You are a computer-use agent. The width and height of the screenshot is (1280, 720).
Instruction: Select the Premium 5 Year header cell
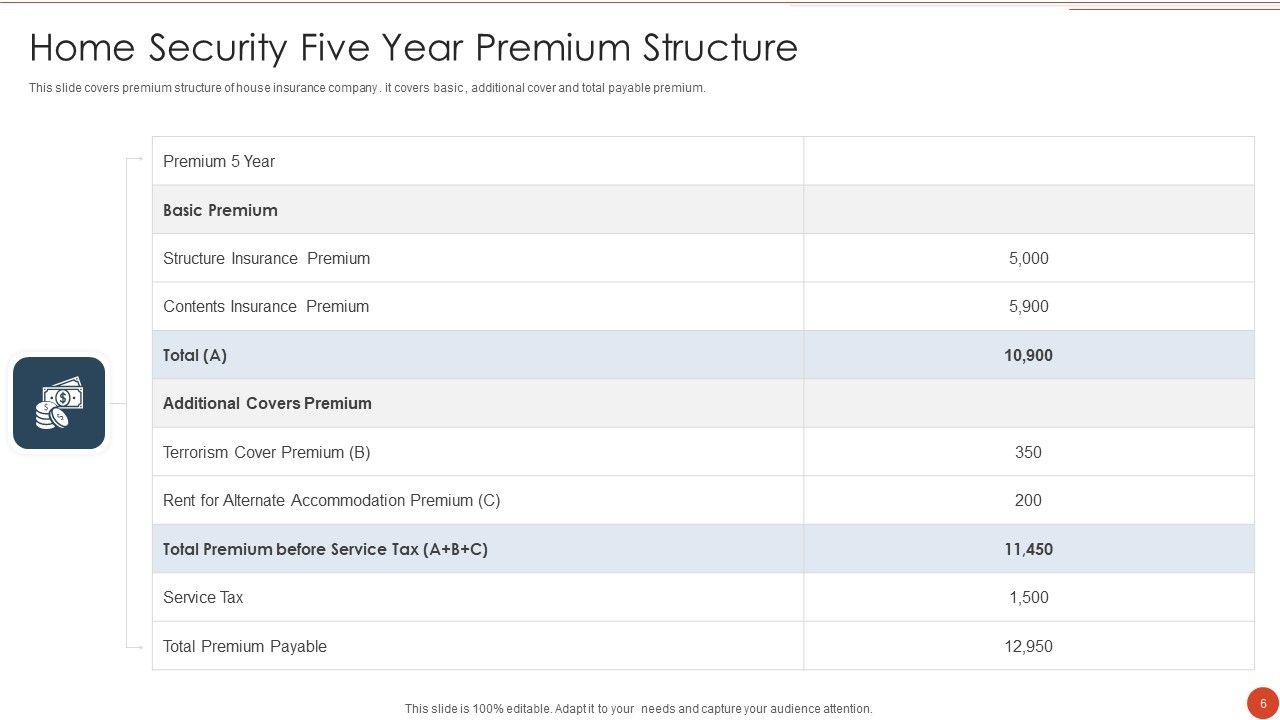(x=219, y=162)
